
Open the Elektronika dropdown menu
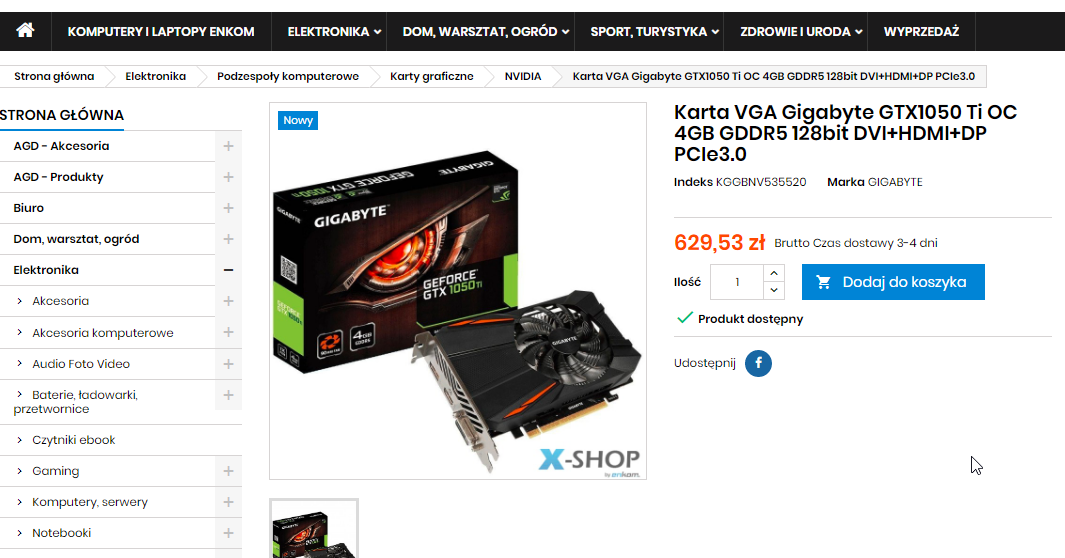pos(334,31)
